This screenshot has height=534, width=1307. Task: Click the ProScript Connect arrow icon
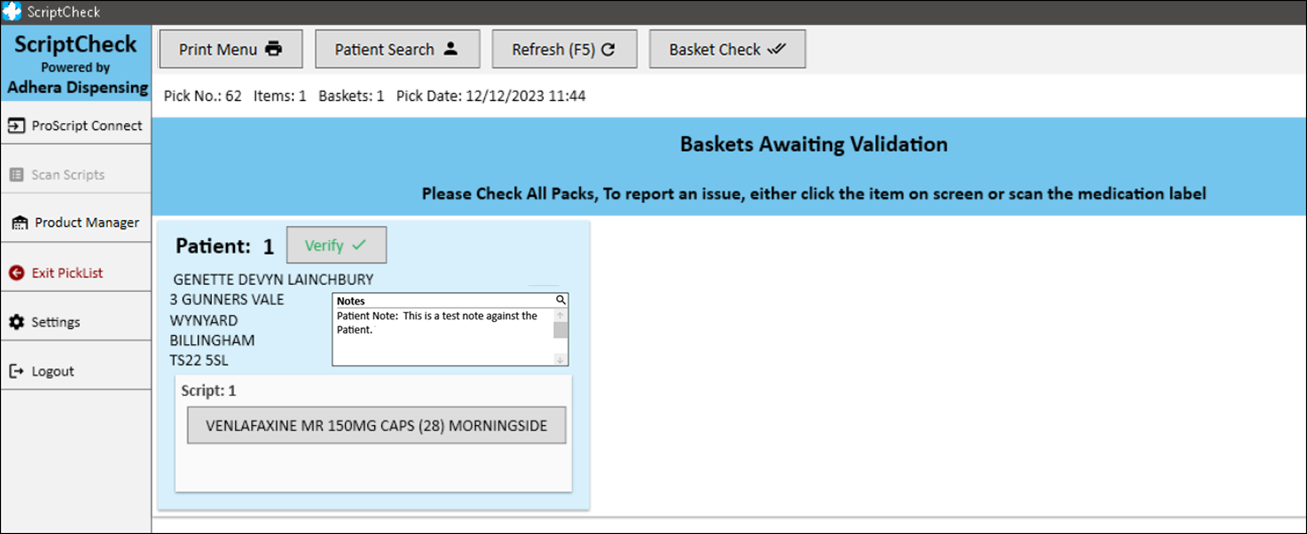point(16,126)
